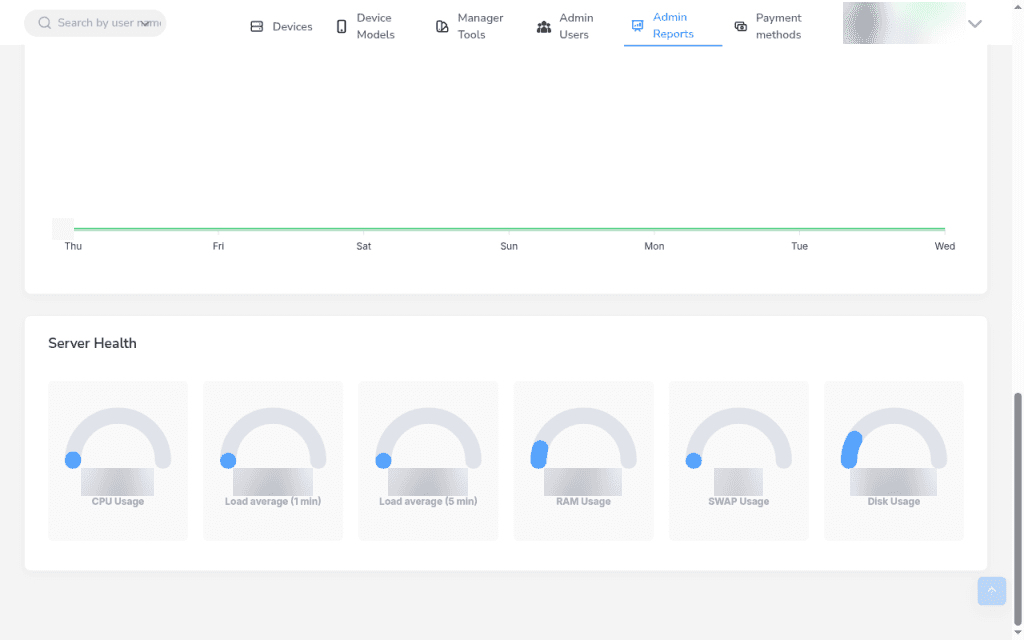Click the Fri axis label

[218, 246]
